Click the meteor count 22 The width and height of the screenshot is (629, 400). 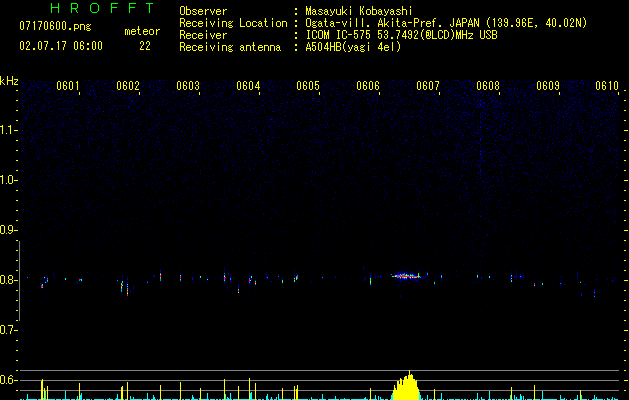pyautogui.click(x=145, y=46)
